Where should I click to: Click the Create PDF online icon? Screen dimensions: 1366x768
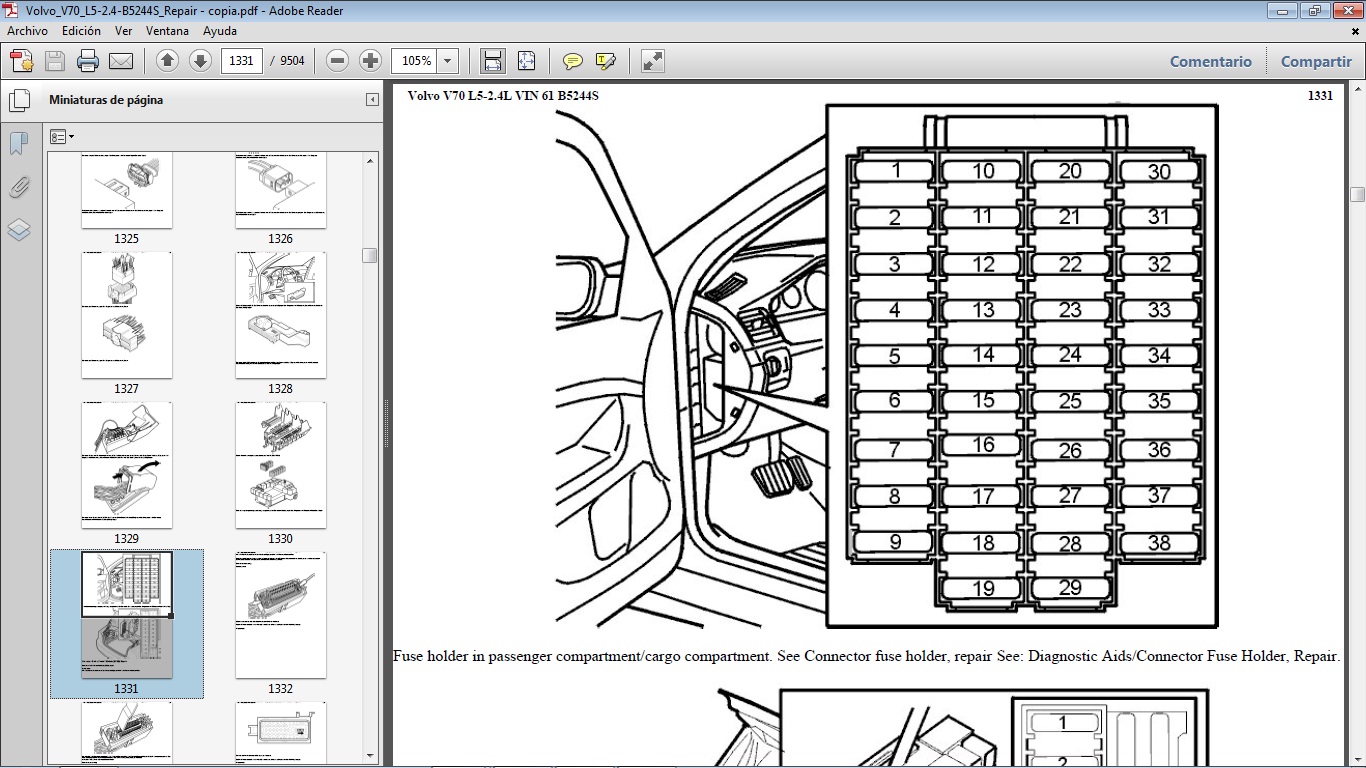22,61
